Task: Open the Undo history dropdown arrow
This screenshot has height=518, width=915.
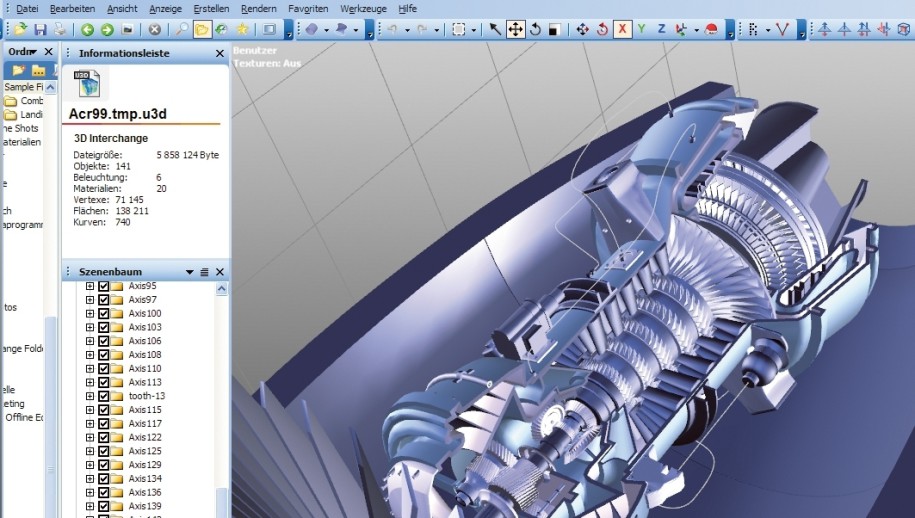Action: [x=407, y=30]
